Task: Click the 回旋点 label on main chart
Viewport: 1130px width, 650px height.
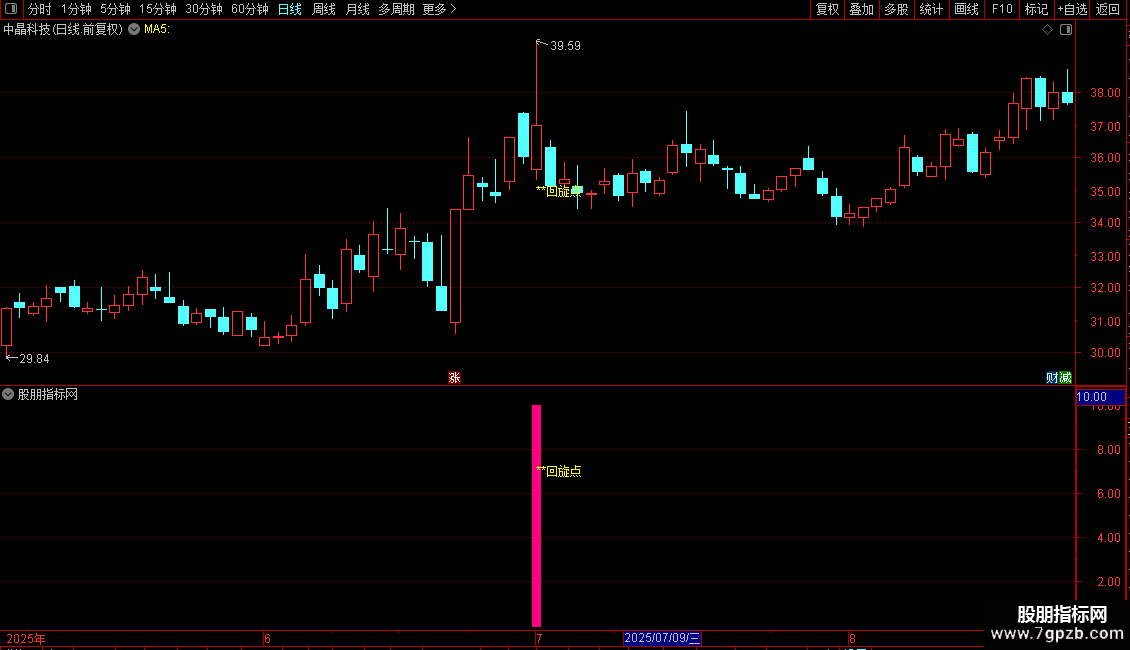Action: (560, 191)
